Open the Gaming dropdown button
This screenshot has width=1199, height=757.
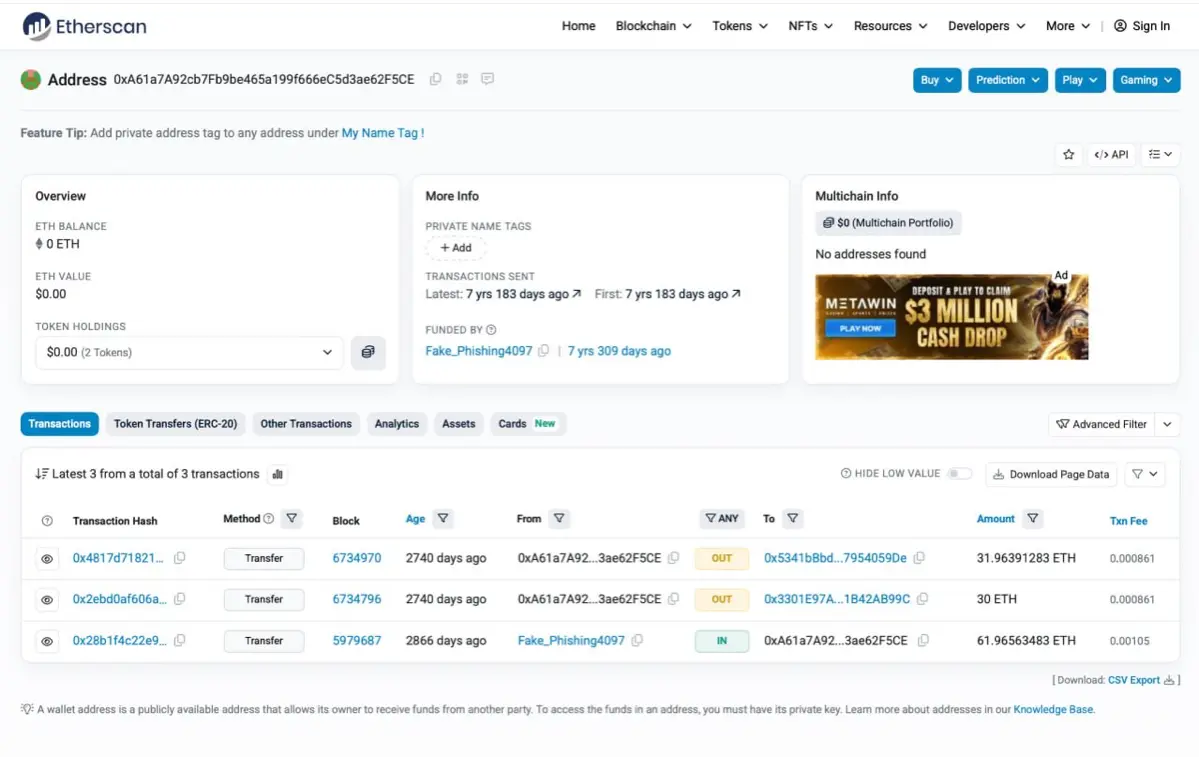(x=1146, y=80)
